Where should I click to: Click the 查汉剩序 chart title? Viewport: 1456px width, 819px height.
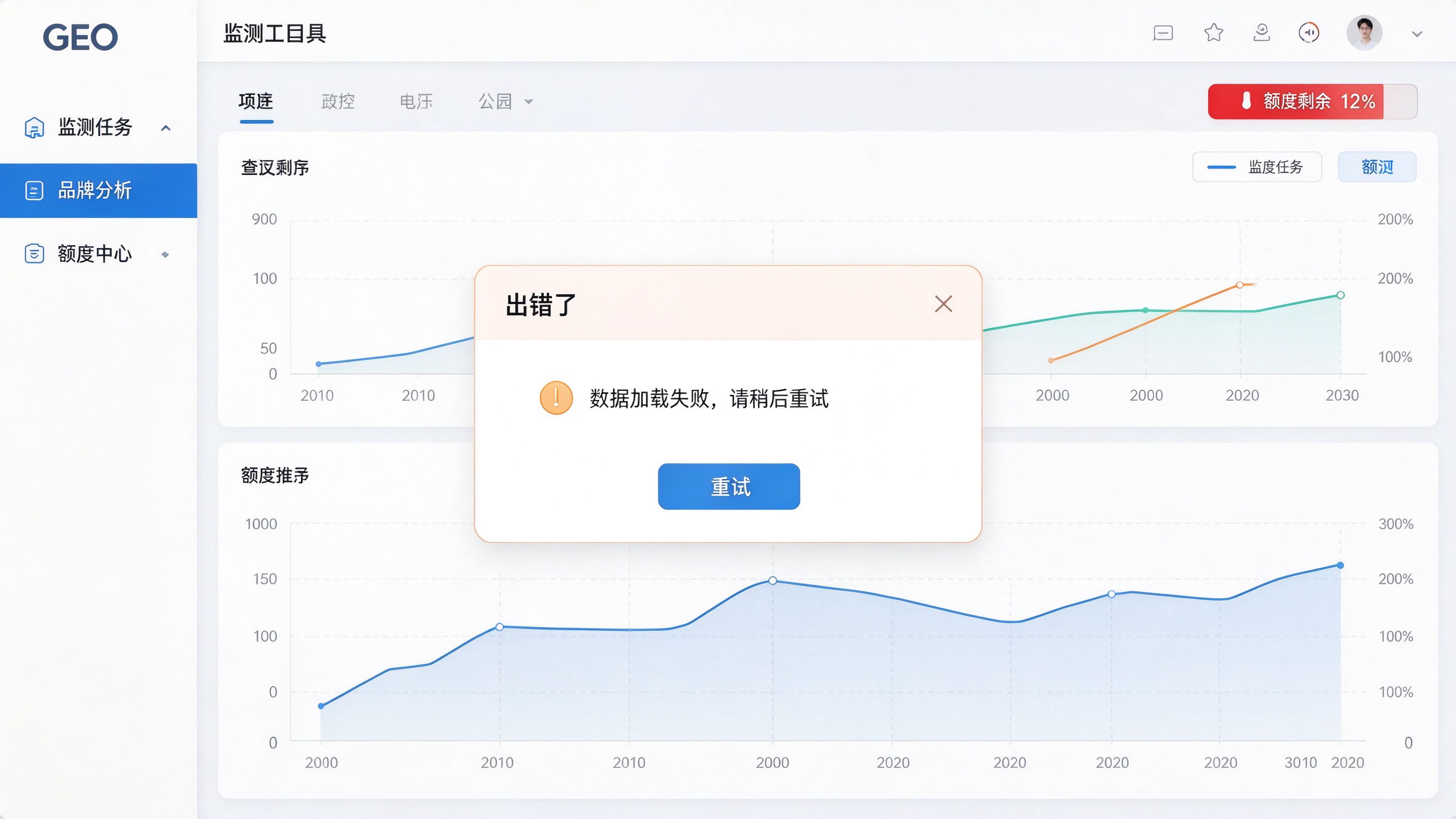pos(275,168)
